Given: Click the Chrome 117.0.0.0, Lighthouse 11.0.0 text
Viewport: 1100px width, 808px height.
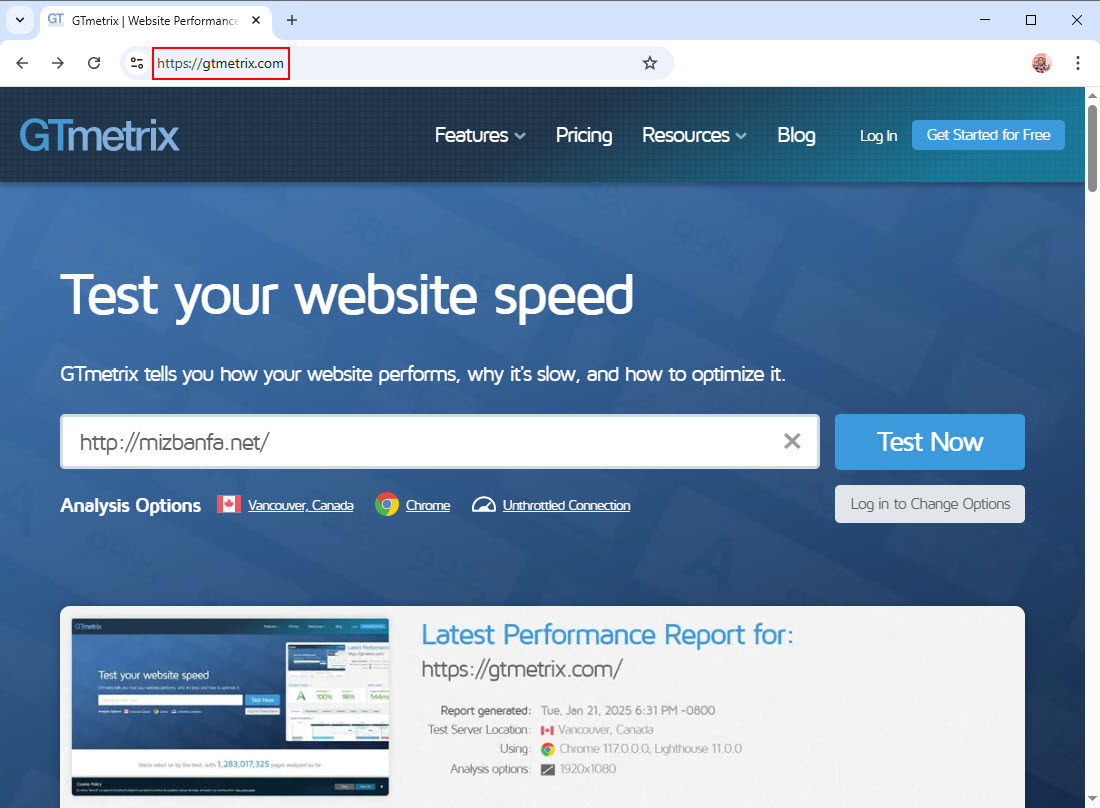Looking at the screenshot, I should [650, 749].
